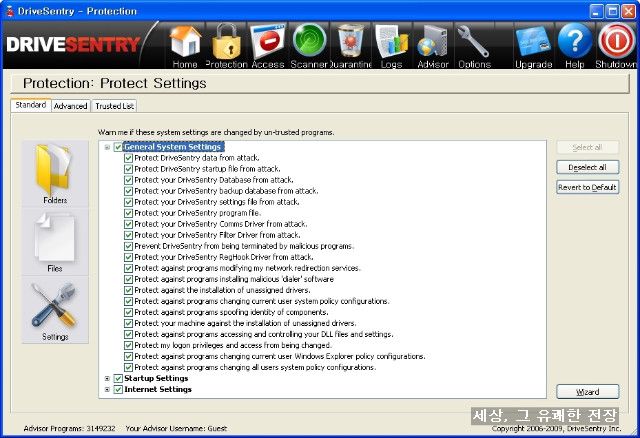Uncheck Protect DriveSentry data from attack
This screenshot has width=640, height=438.
(128, 158)
